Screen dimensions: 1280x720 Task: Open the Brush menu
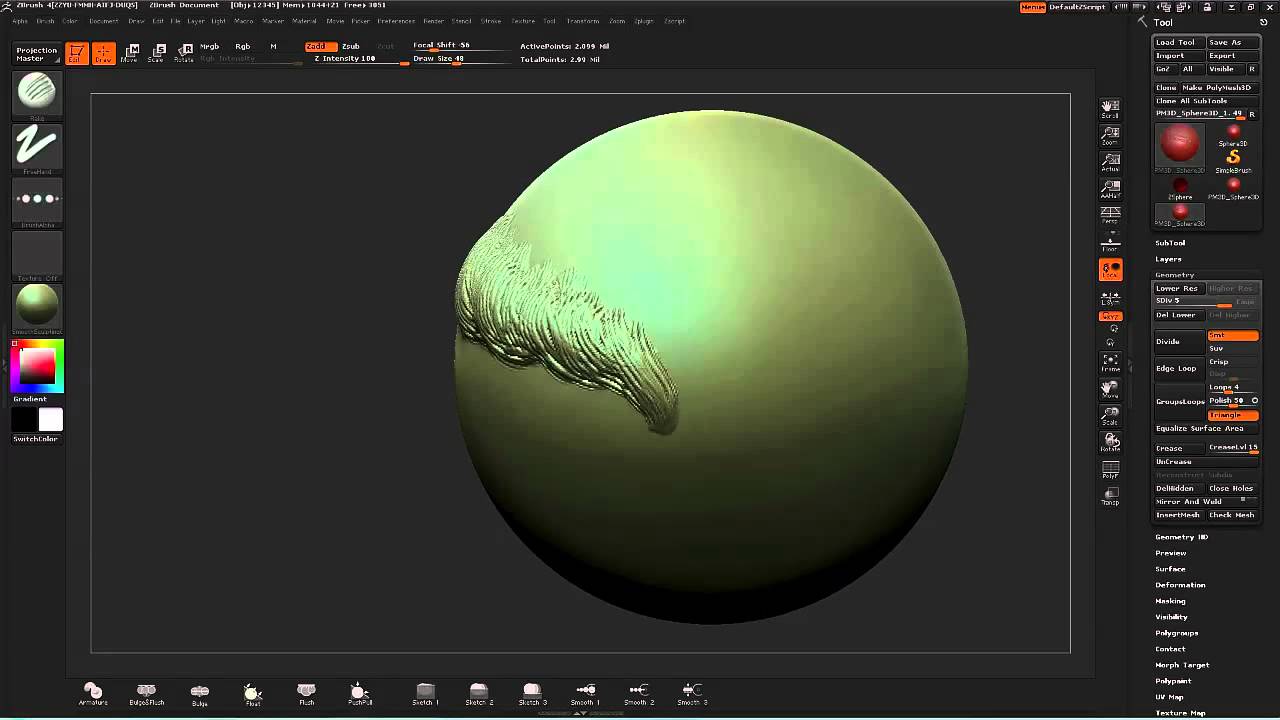(45, 21)
